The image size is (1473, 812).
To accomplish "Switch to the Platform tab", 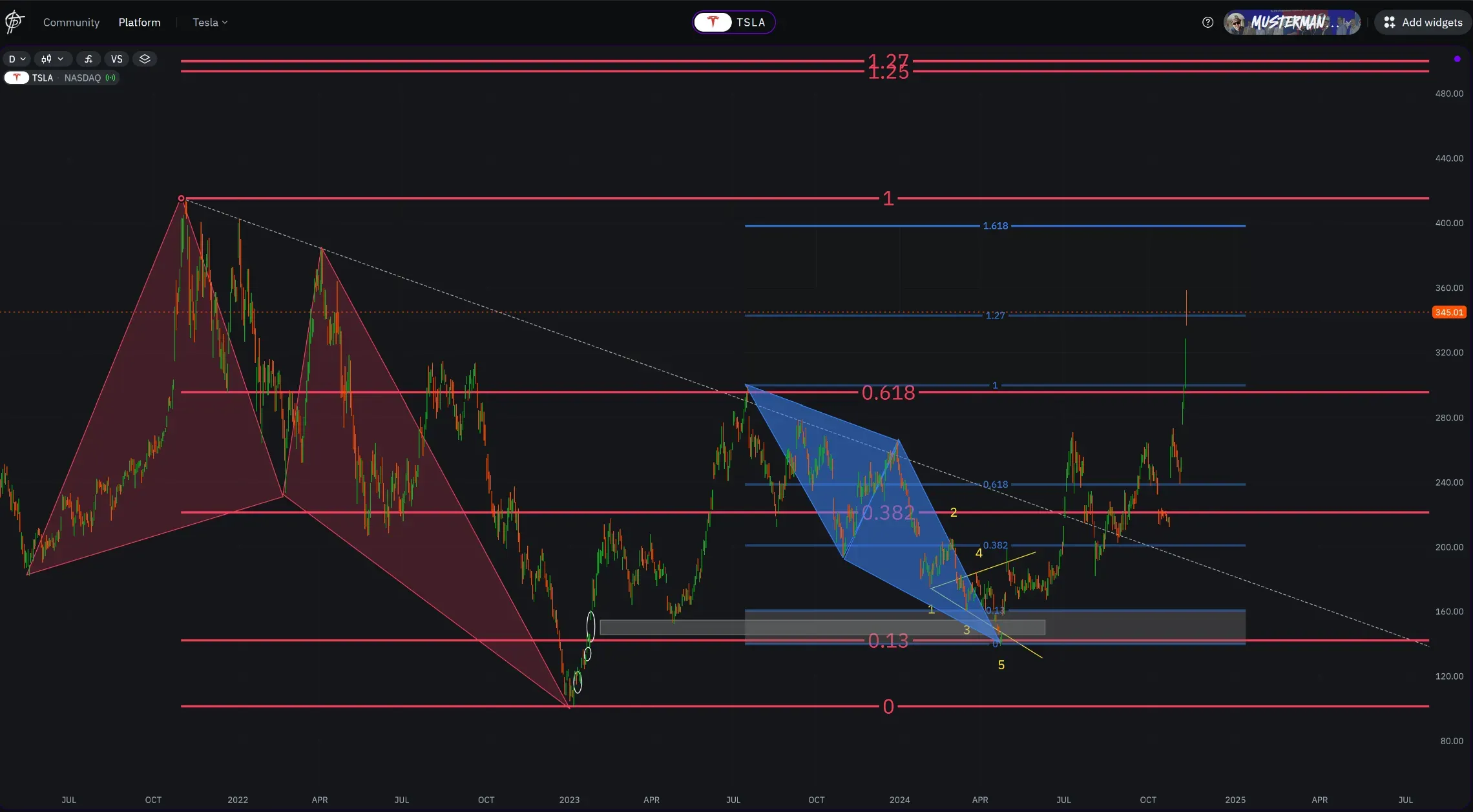I will coord(140,23).
